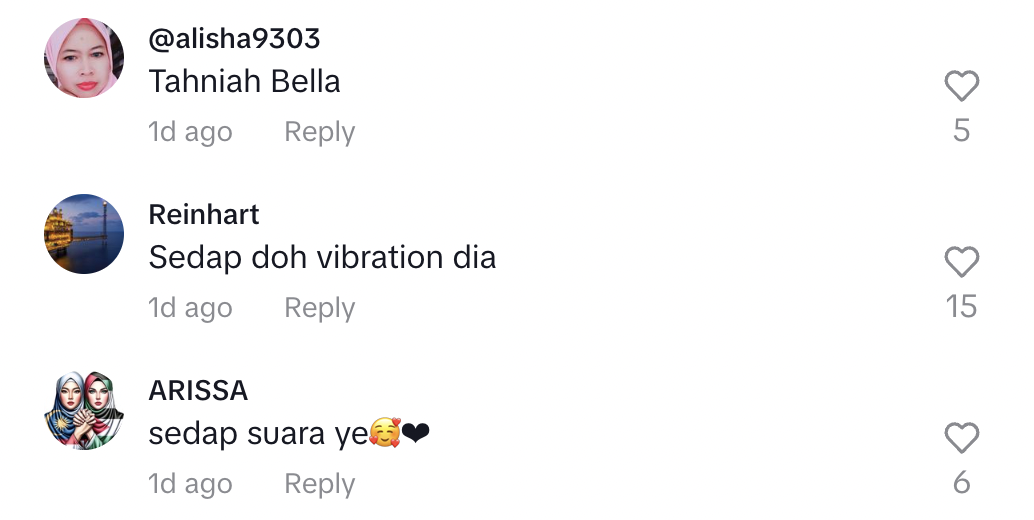Click the like count 5
Viewport: 1034px width, 520px height.
tap(961, 130)
